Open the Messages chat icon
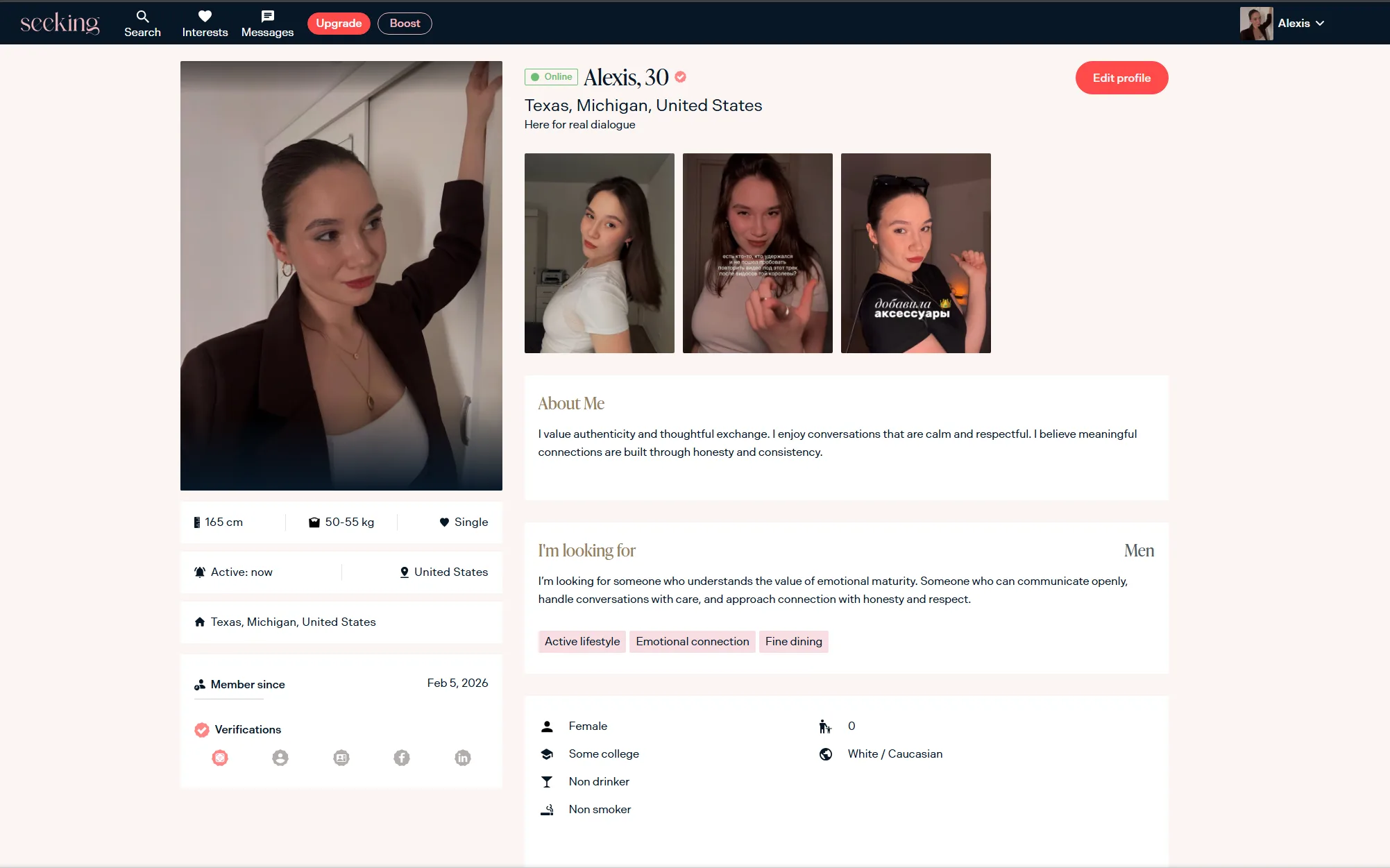This screenshot has height=868, width=1390. coord(267,17)
